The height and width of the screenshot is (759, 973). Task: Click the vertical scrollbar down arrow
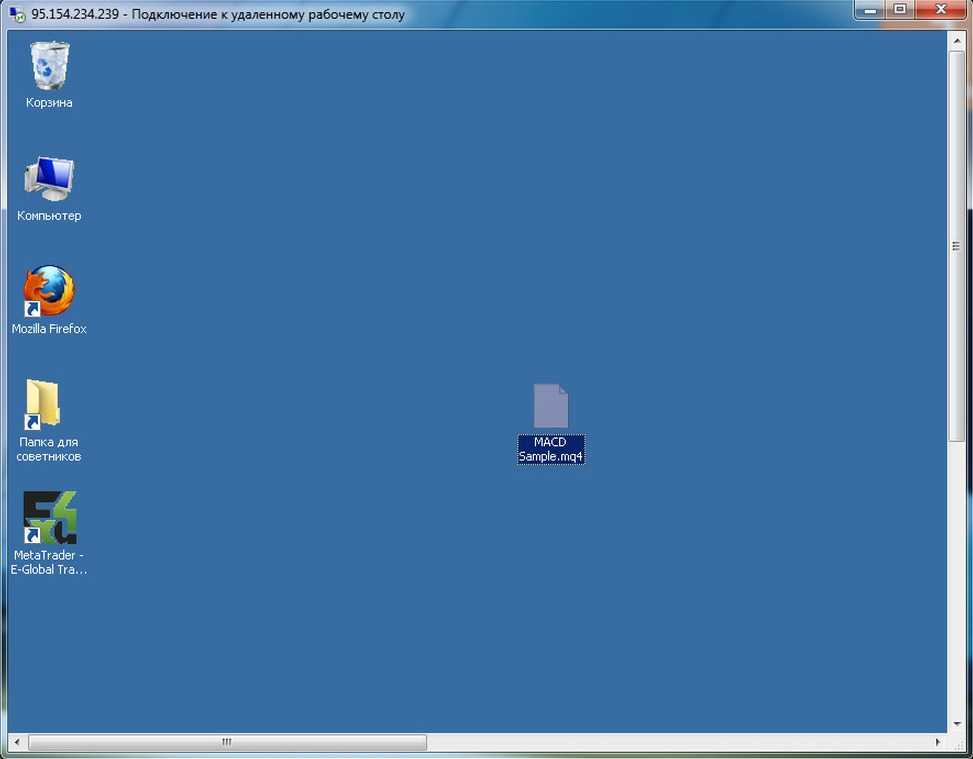956,724
